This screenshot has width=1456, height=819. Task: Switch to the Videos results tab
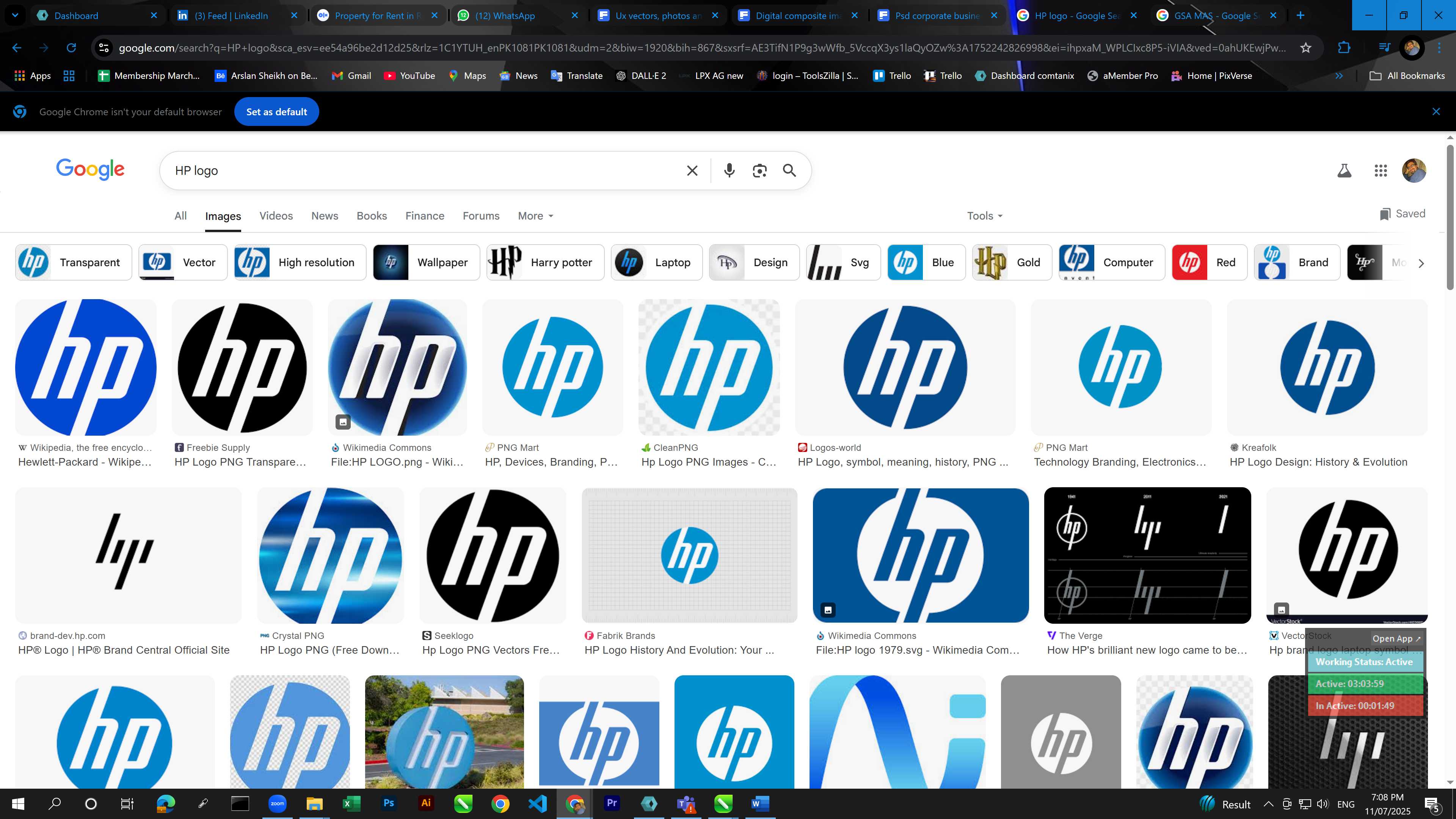click(x=276, y=216)
